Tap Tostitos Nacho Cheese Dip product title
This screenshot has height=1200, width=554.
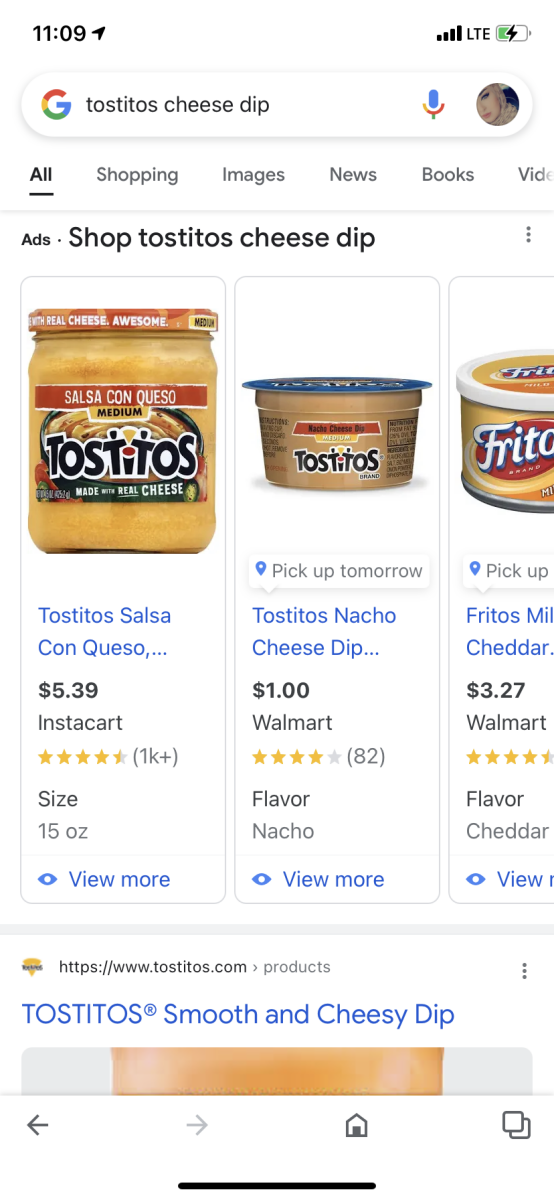[x=324, y=631]
